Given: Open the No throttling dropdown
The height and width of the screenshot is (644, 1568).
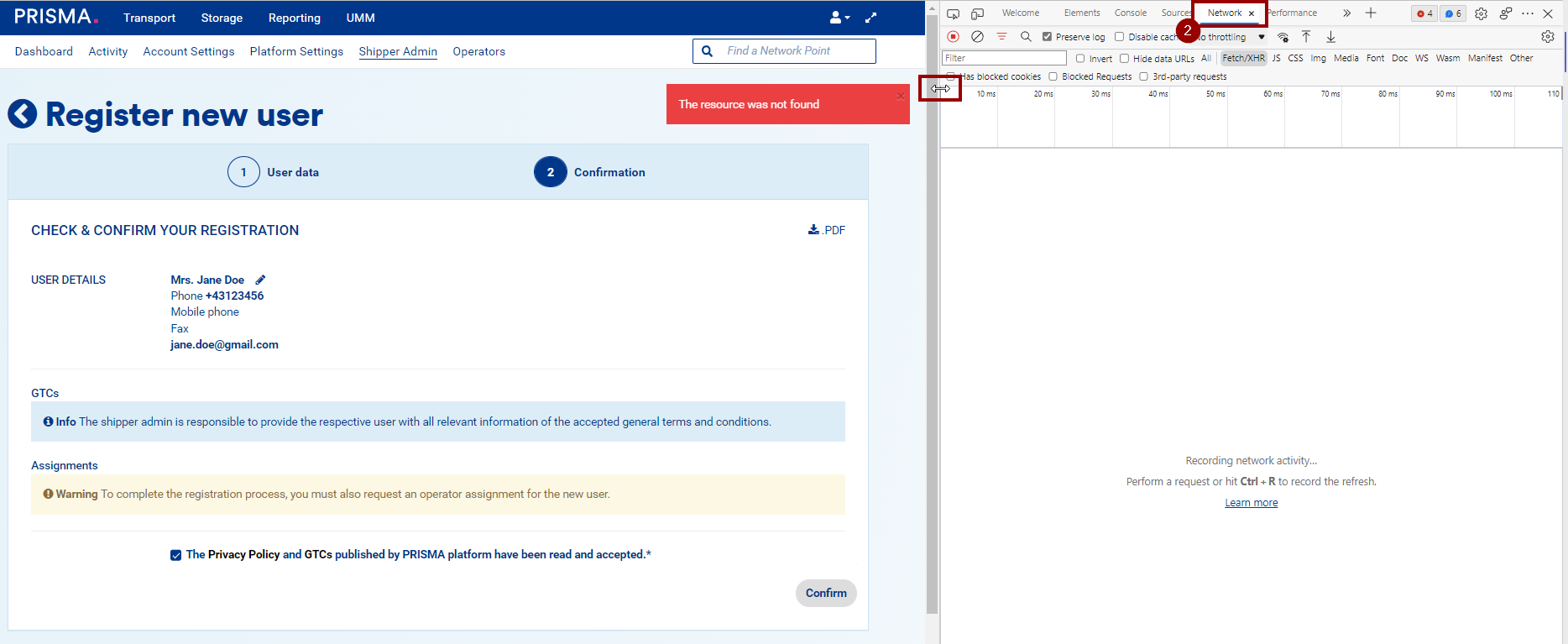Looking at the screenshot, I should coord(1261,37).
